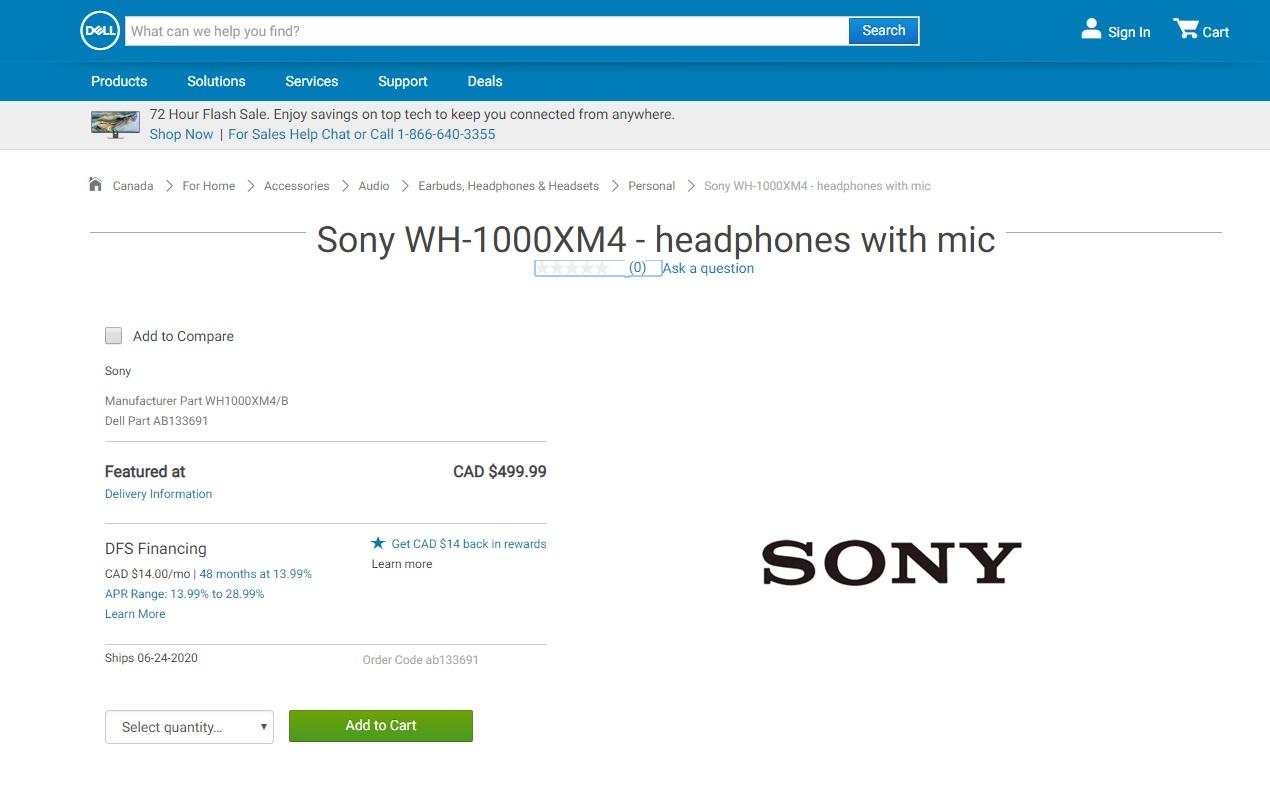The height and width of the screenshot is (787, 1270).
Task: Click the green Add to Cart button
Action: point(381,726)
